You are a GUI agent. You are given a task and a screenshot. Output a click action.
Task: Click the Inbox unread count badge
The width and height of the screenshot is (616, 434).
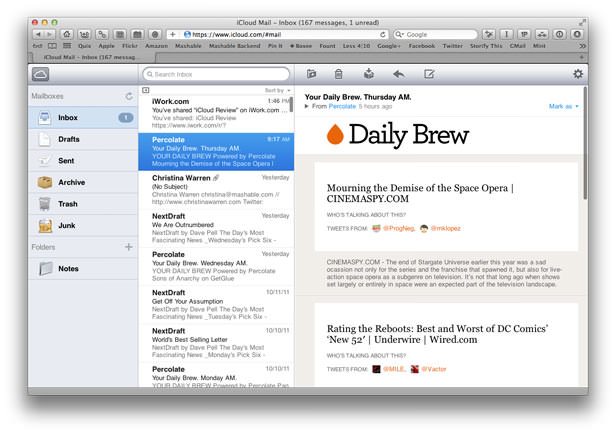[126, 117]
